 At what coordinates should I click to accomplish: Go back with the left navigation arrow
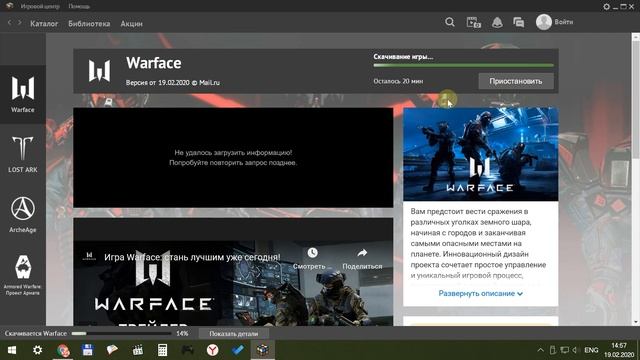click(x=10, y=23)
